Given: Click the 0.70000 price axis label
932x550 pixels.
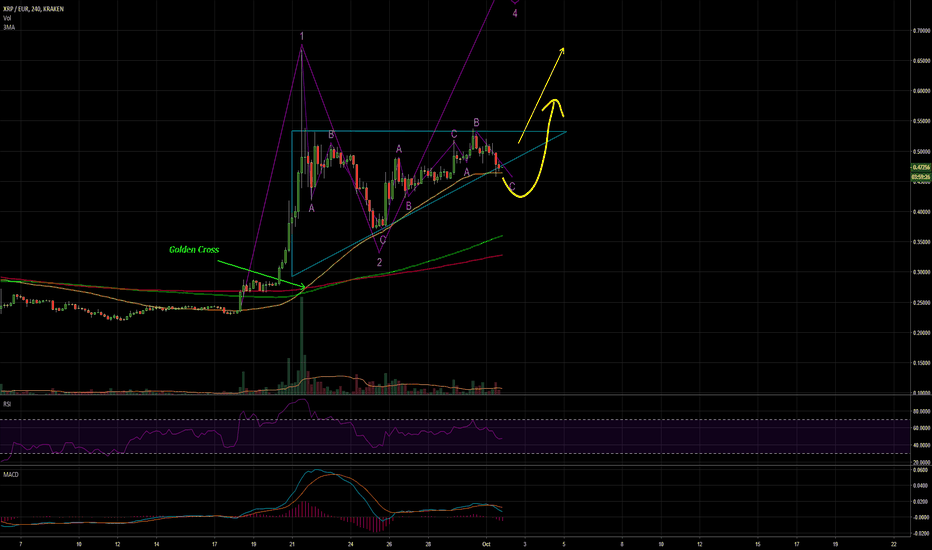Looking at the screenshot, I should 921,30.
